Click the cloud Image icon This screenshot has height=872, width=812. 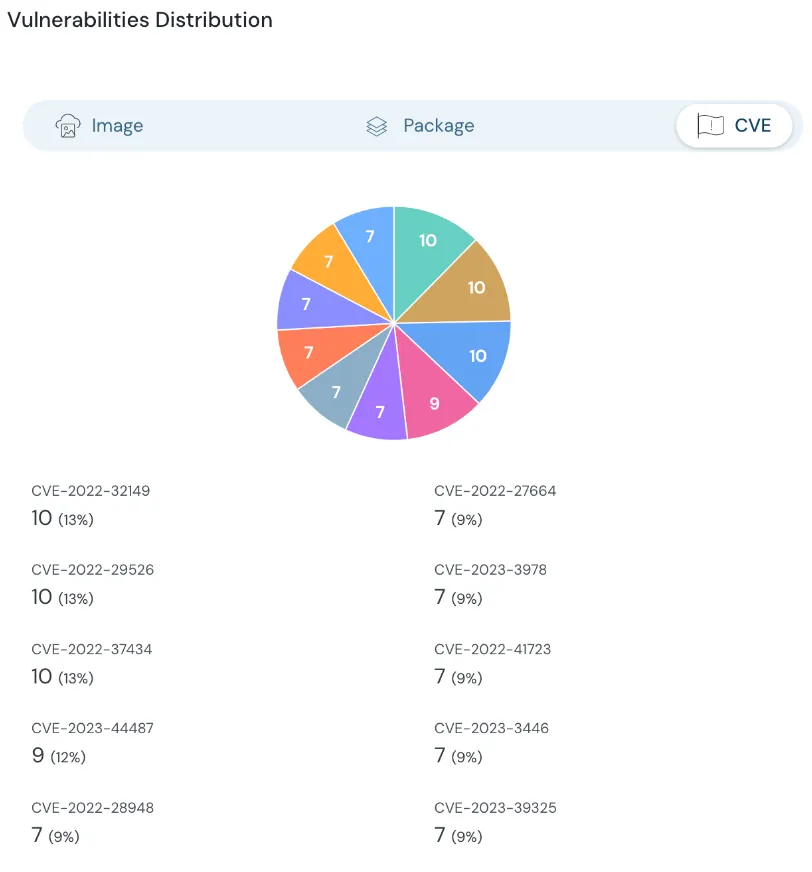tap(67, 125)
